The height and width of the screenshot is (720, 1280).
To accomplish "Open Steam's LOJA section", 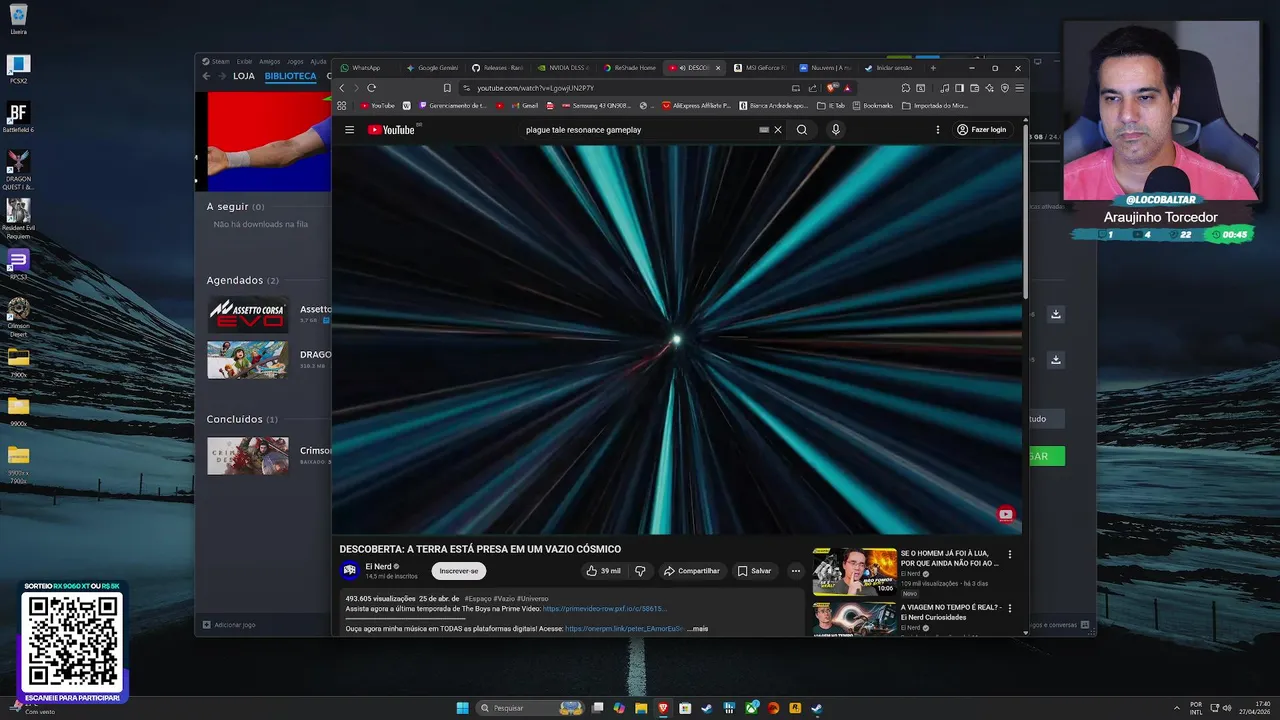I will 244,76.
